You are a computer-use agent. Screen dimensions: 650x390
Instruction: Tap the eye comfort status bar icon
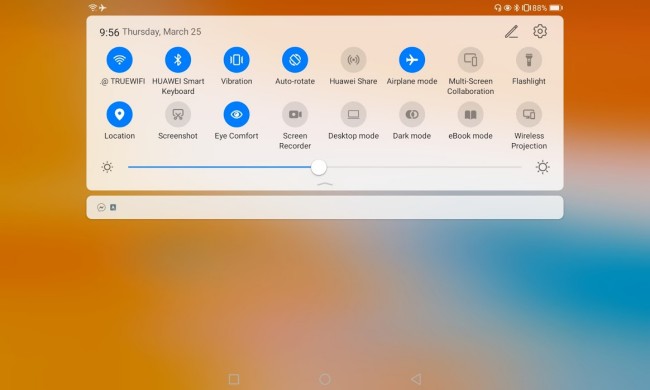(x=507, y=8)
